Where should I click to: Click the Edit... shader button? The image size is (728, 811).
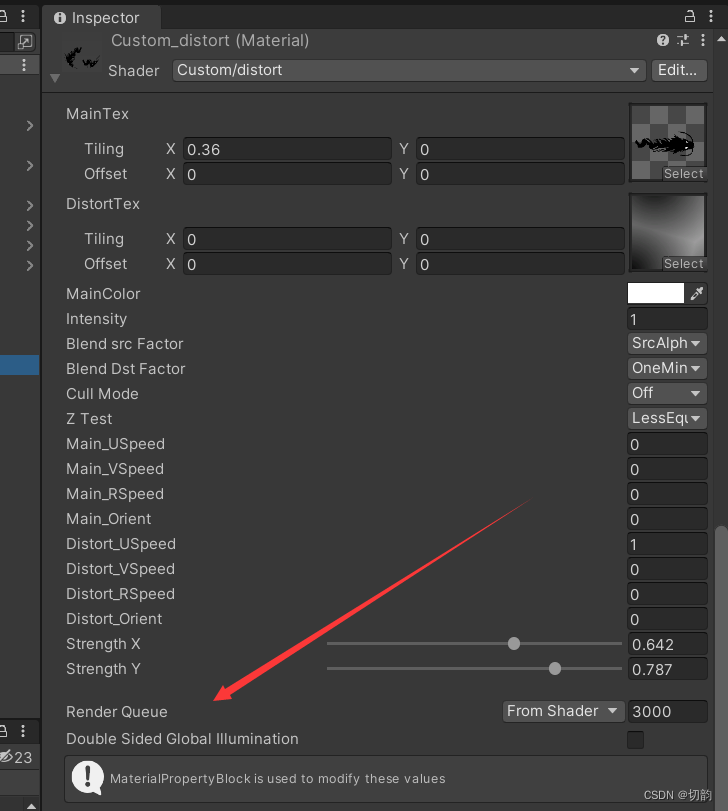679,70
